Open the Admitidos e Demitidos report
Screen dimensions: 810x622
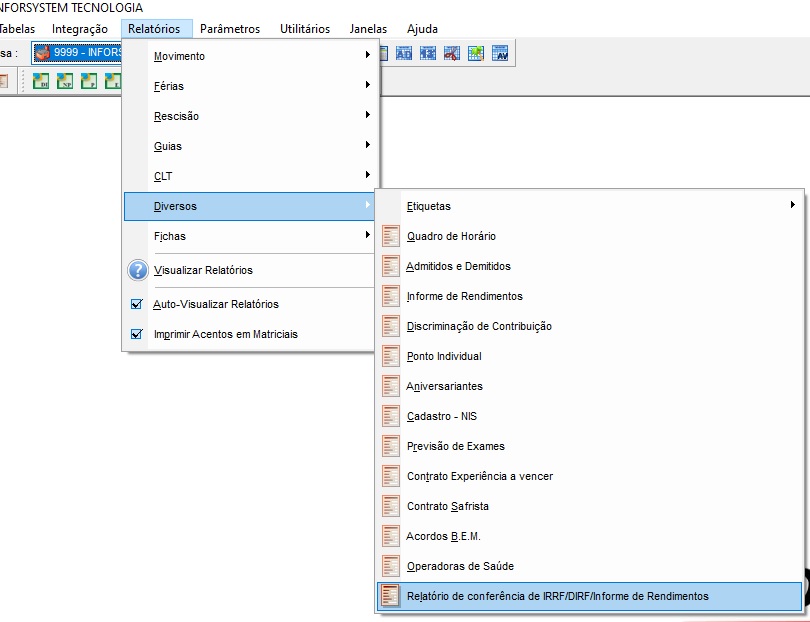(x=589, y=266)
